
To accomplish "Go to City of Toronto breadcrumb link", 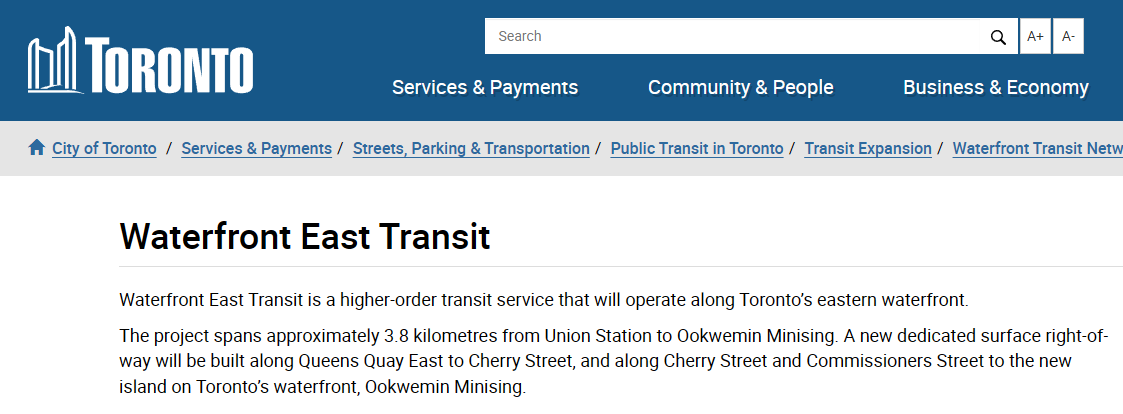I will click(x=104, y=149).
